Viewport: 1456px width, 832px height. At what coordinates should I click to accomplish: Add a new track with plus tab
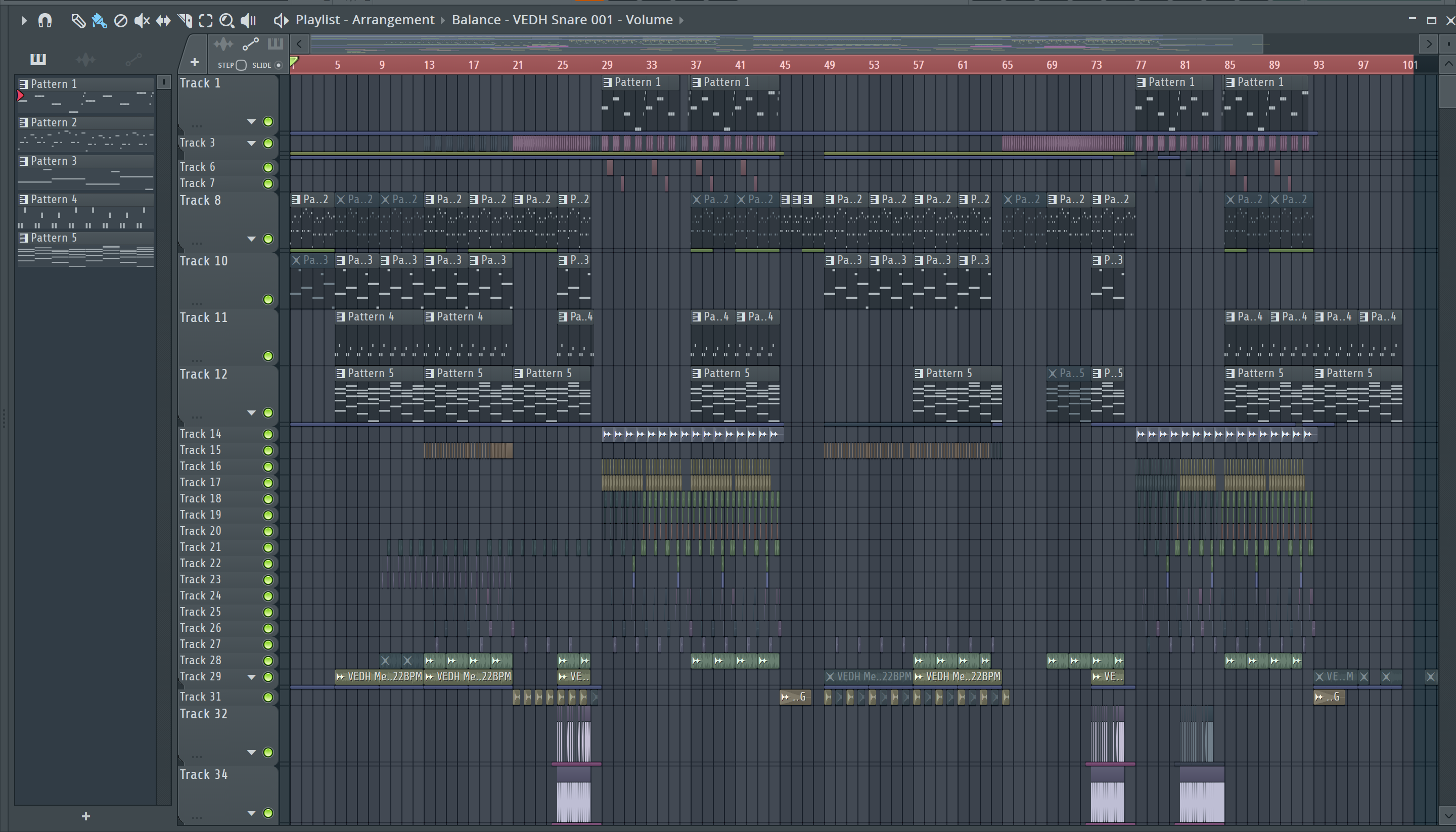pos(194,62)
